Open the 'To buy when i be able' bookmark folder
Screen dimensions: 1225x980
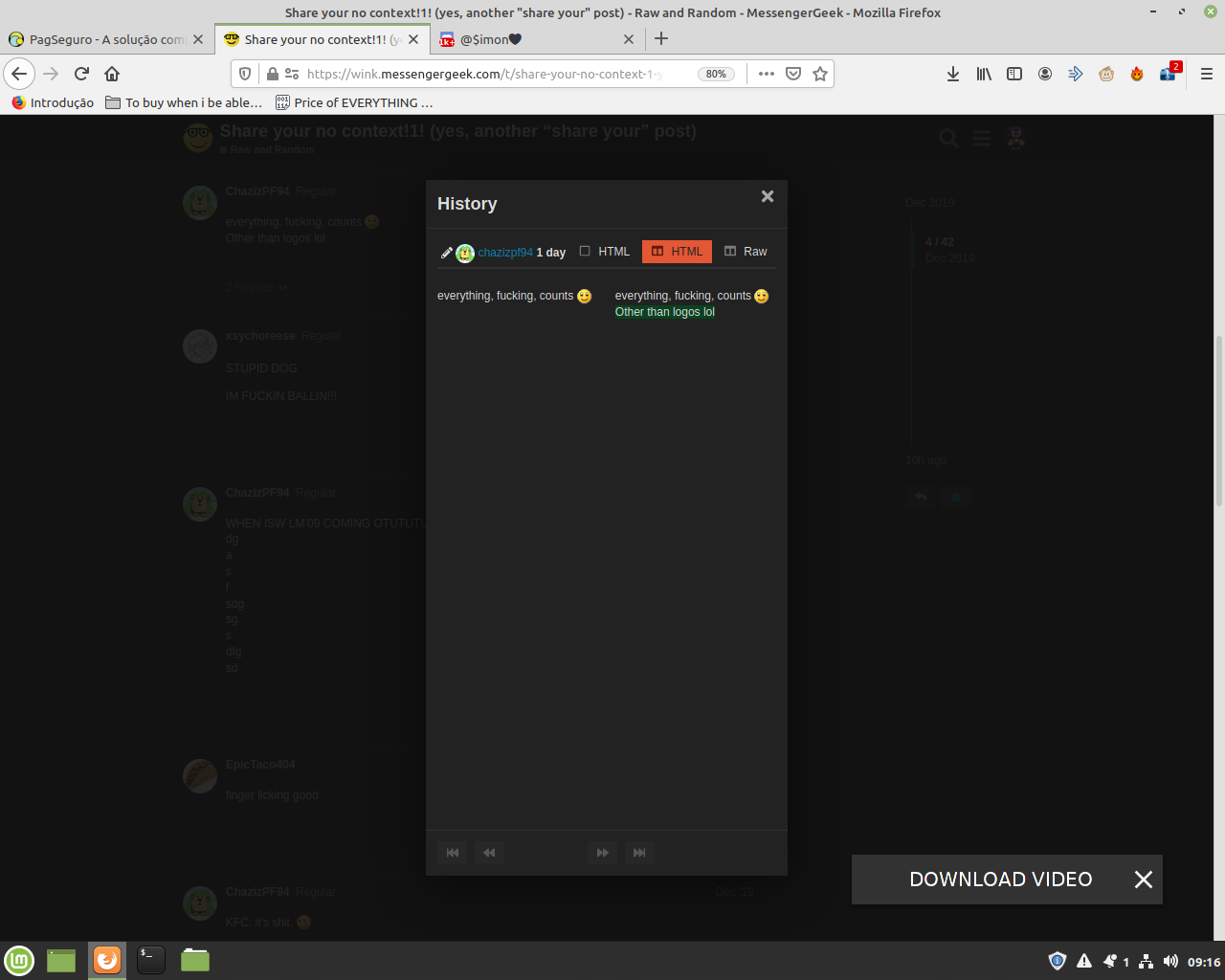point(184,102)
